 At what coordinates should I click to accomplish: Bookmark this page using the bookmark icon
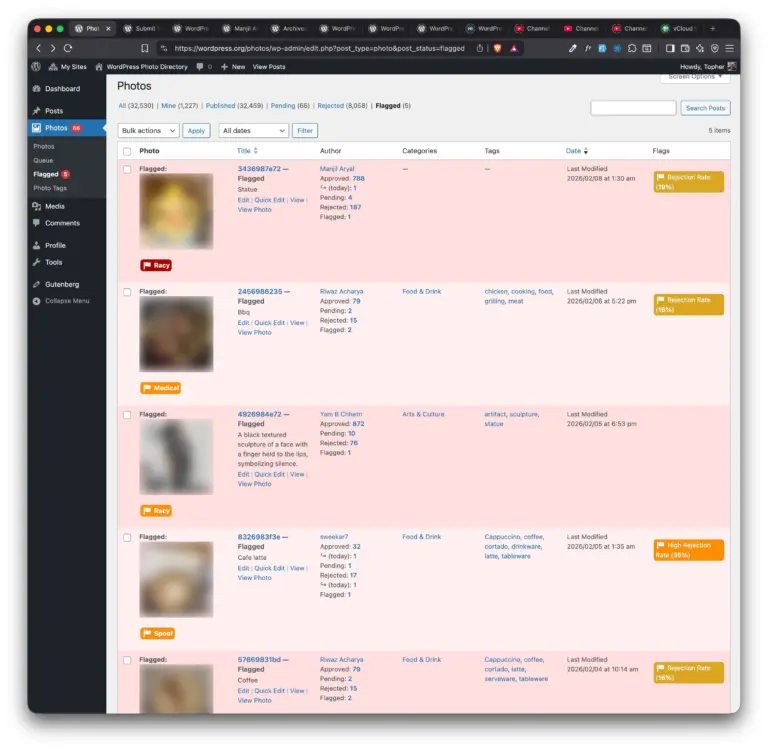point(144,48)
